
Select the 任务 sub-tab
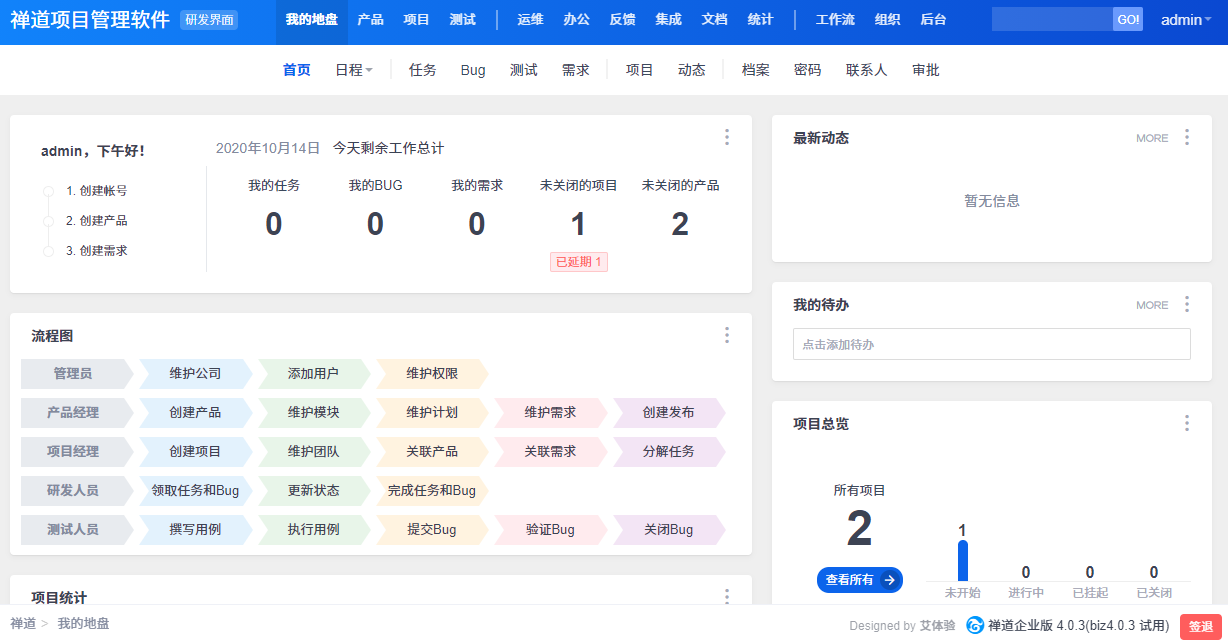click(423, 70)
